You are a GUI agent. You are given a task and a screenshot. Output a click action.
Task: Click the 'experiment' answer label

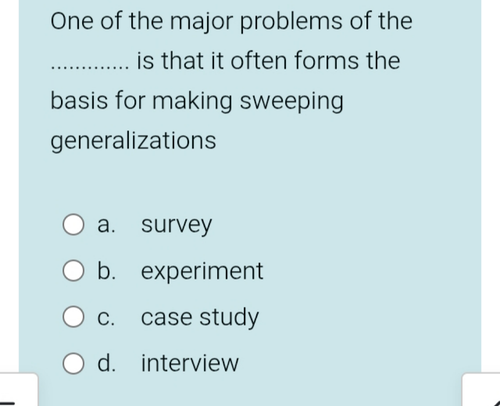click(202, 272)
